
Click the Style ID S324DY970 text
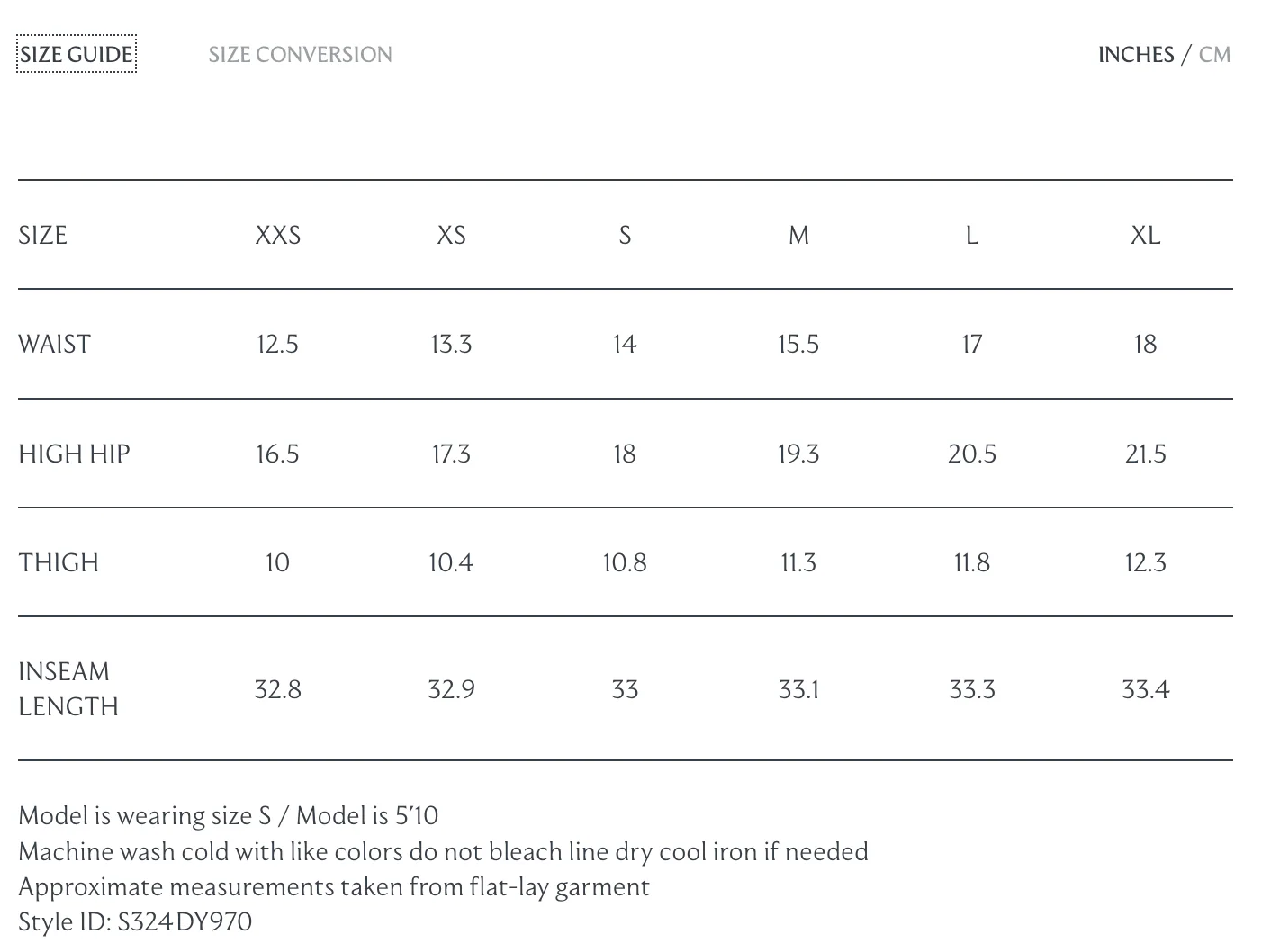[135, 922]
